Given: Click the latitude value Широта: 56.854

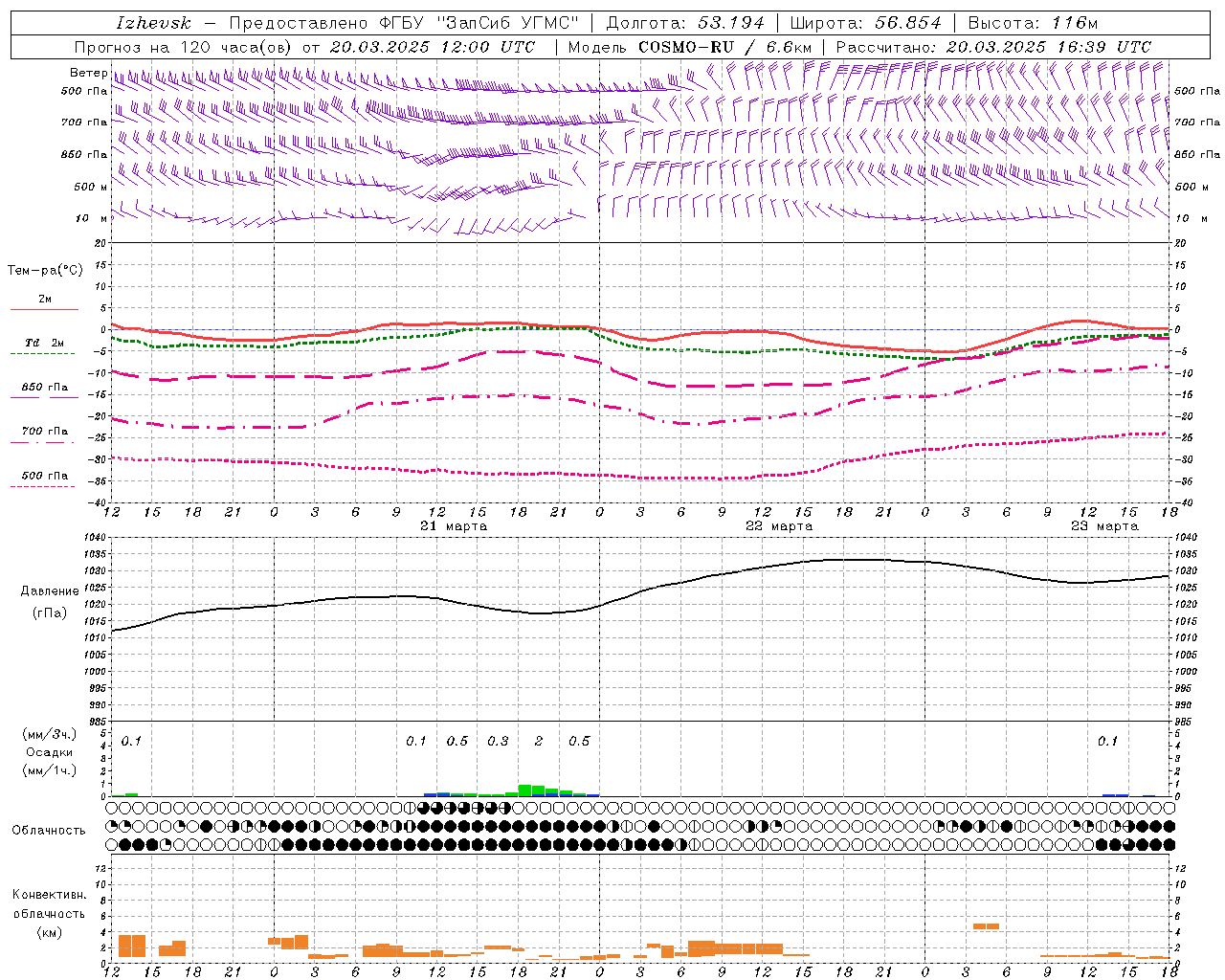Looking at the screenshot, I should [865, 23].
